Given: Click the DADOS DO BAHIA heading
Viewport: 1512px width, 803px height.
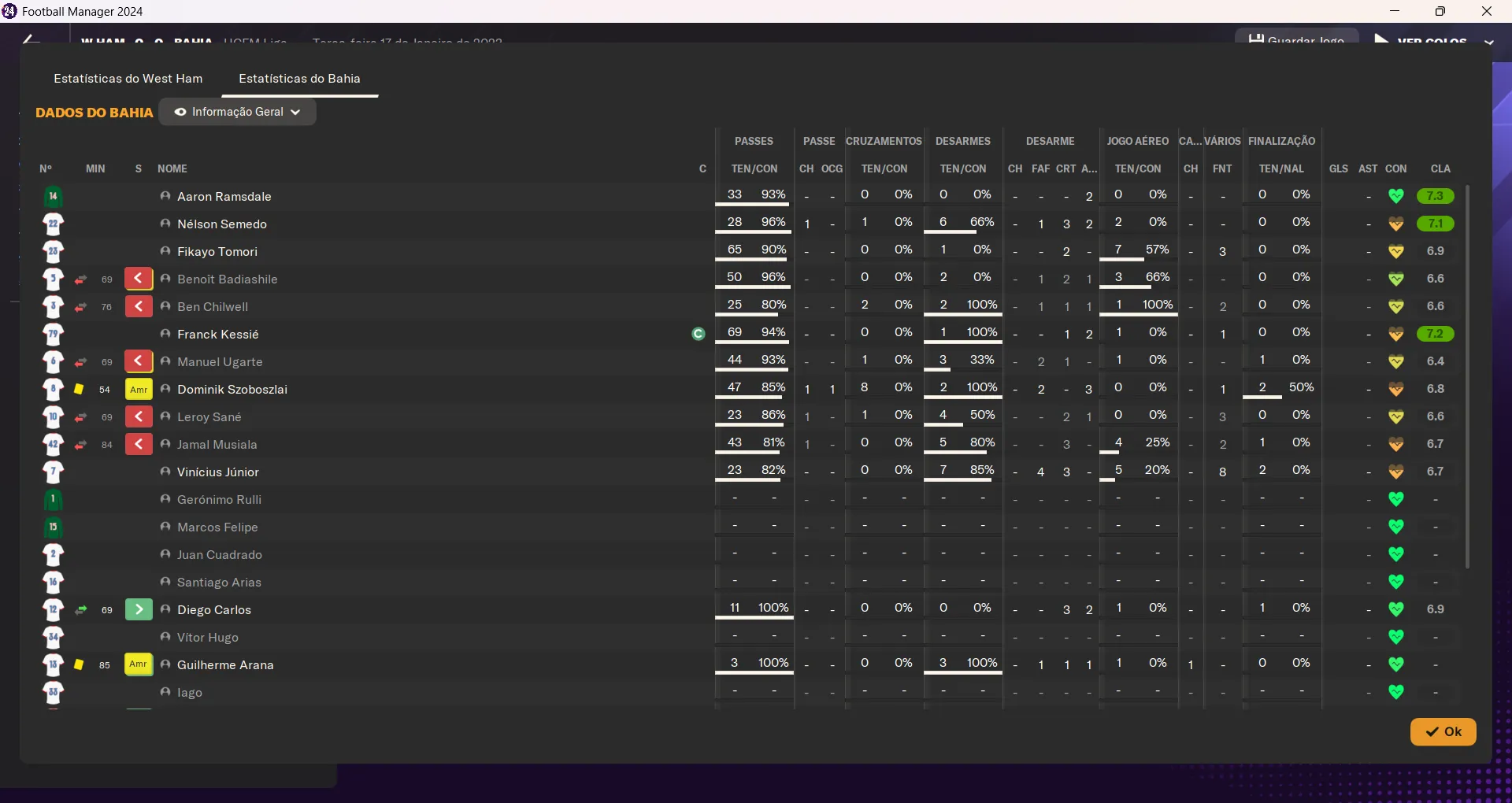Looking at the screenshot, I should pyautogui.click(x=94, y=113).
